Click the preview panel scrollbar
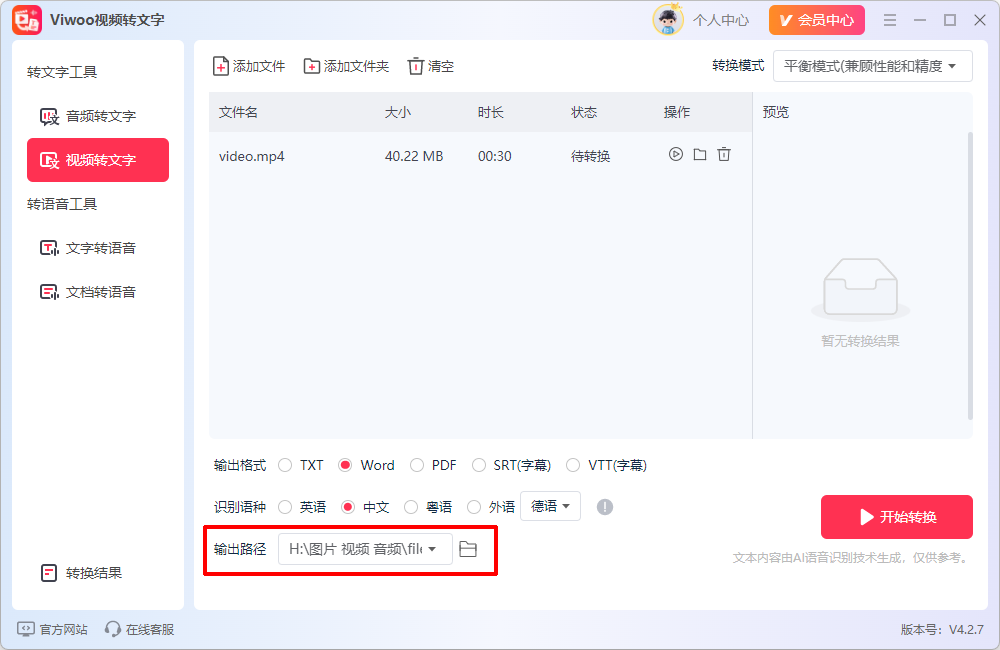 click(x=970, y=276)
